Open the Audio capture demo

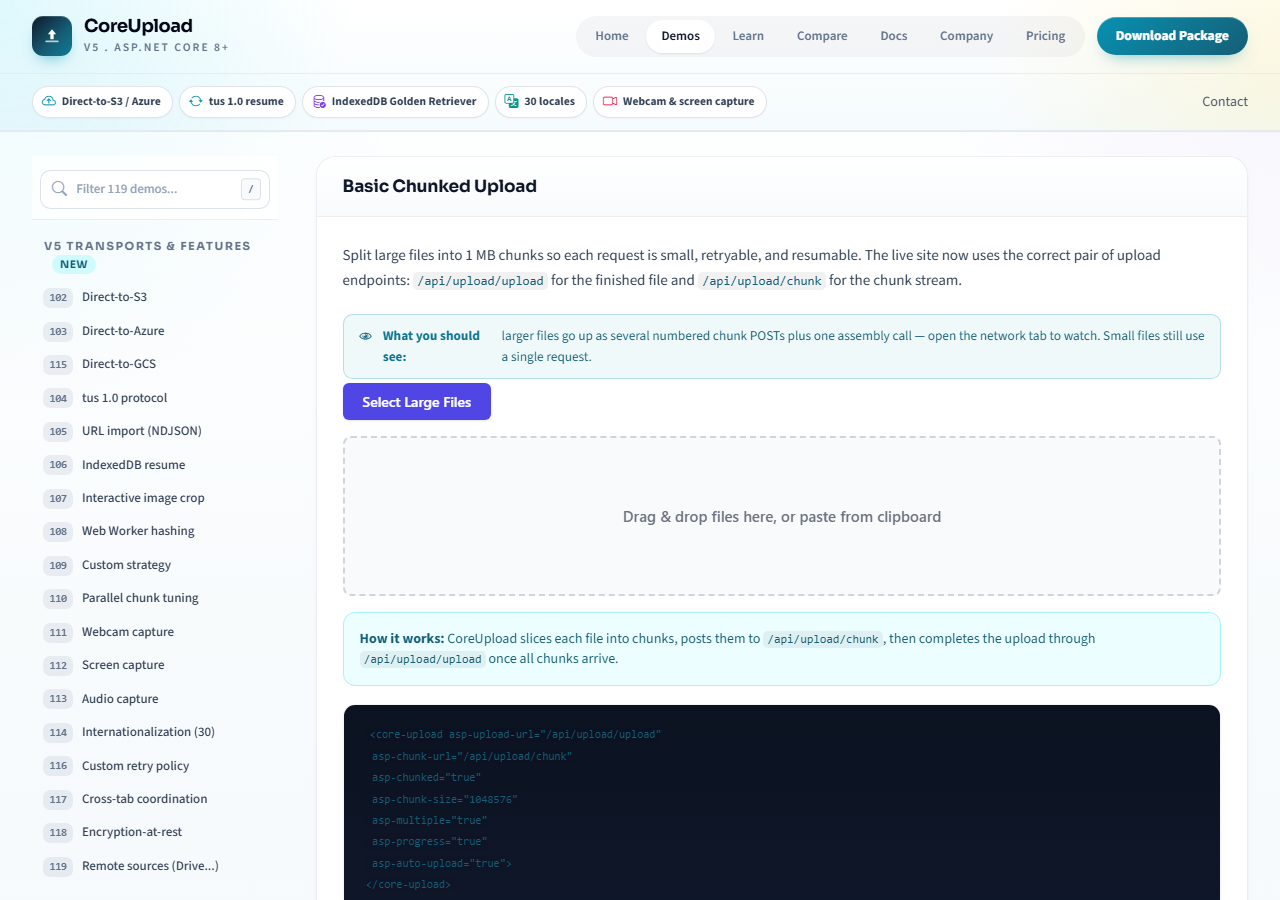tap(155, 699)
